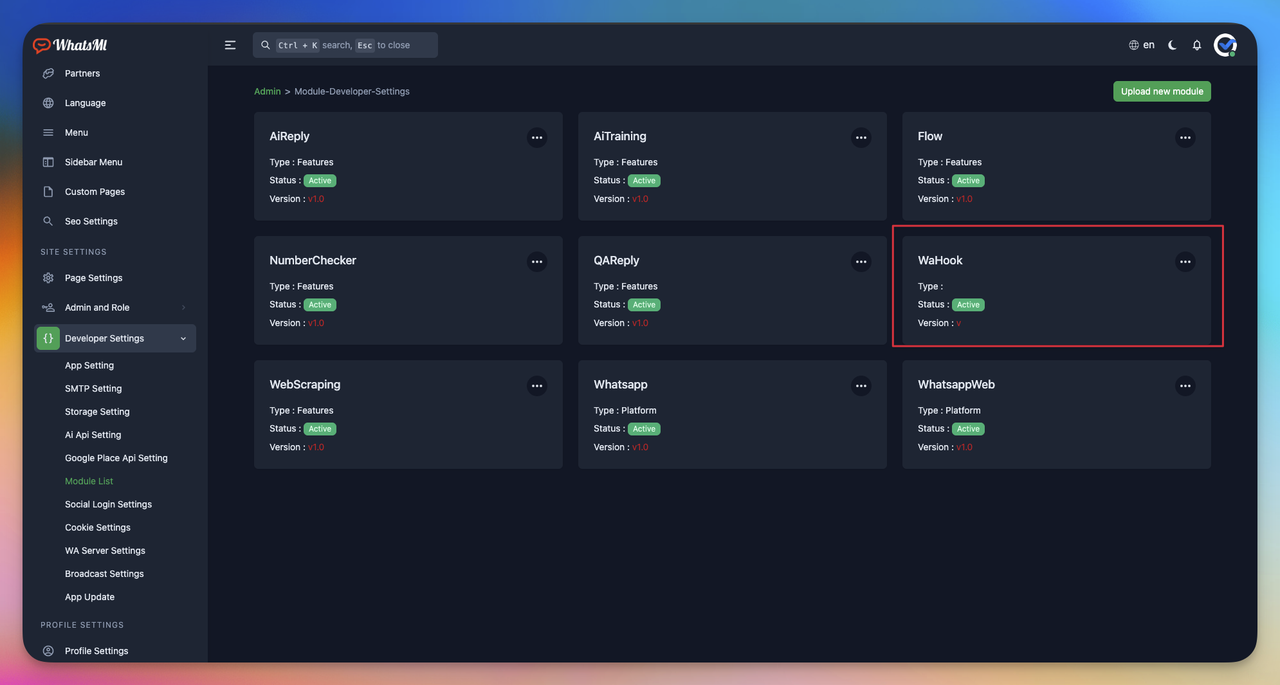Screen dimensions: 1280x685
Task: Click AiReply Active status badge
Action: point(320,181)
